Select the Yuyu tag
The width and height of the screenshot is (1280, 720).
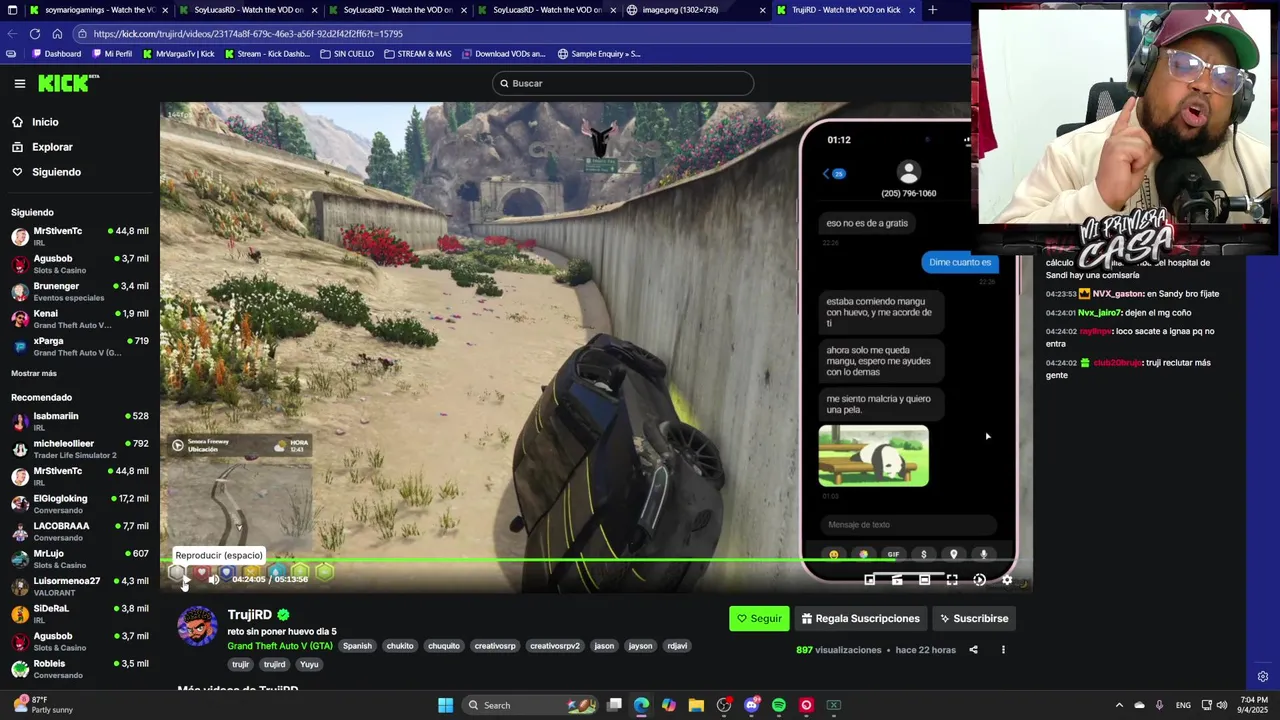click(x=309, y=665)
